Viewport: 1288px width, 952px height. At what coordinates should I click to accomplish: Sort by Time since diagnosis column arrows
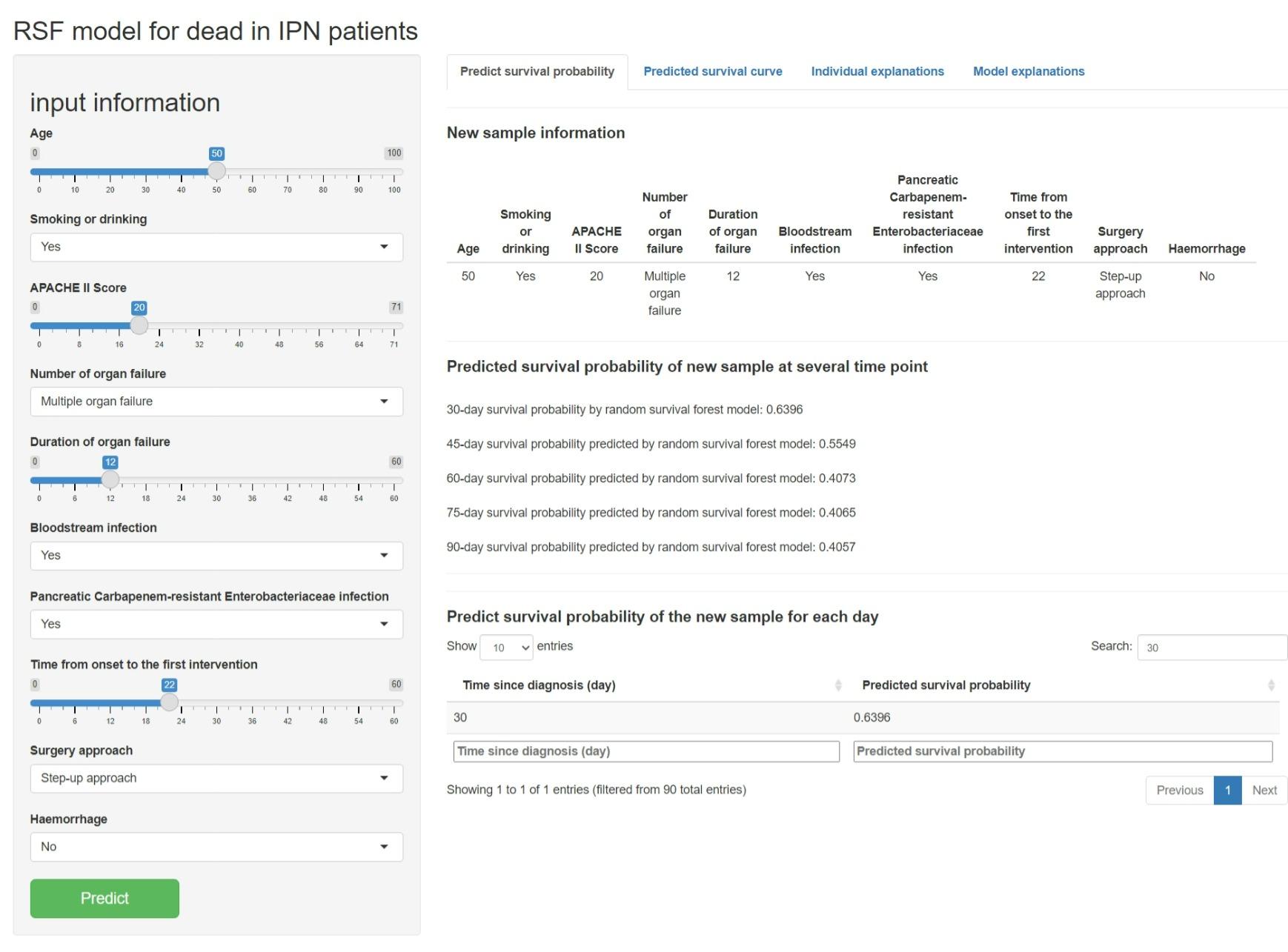click(x=838, y=685)
